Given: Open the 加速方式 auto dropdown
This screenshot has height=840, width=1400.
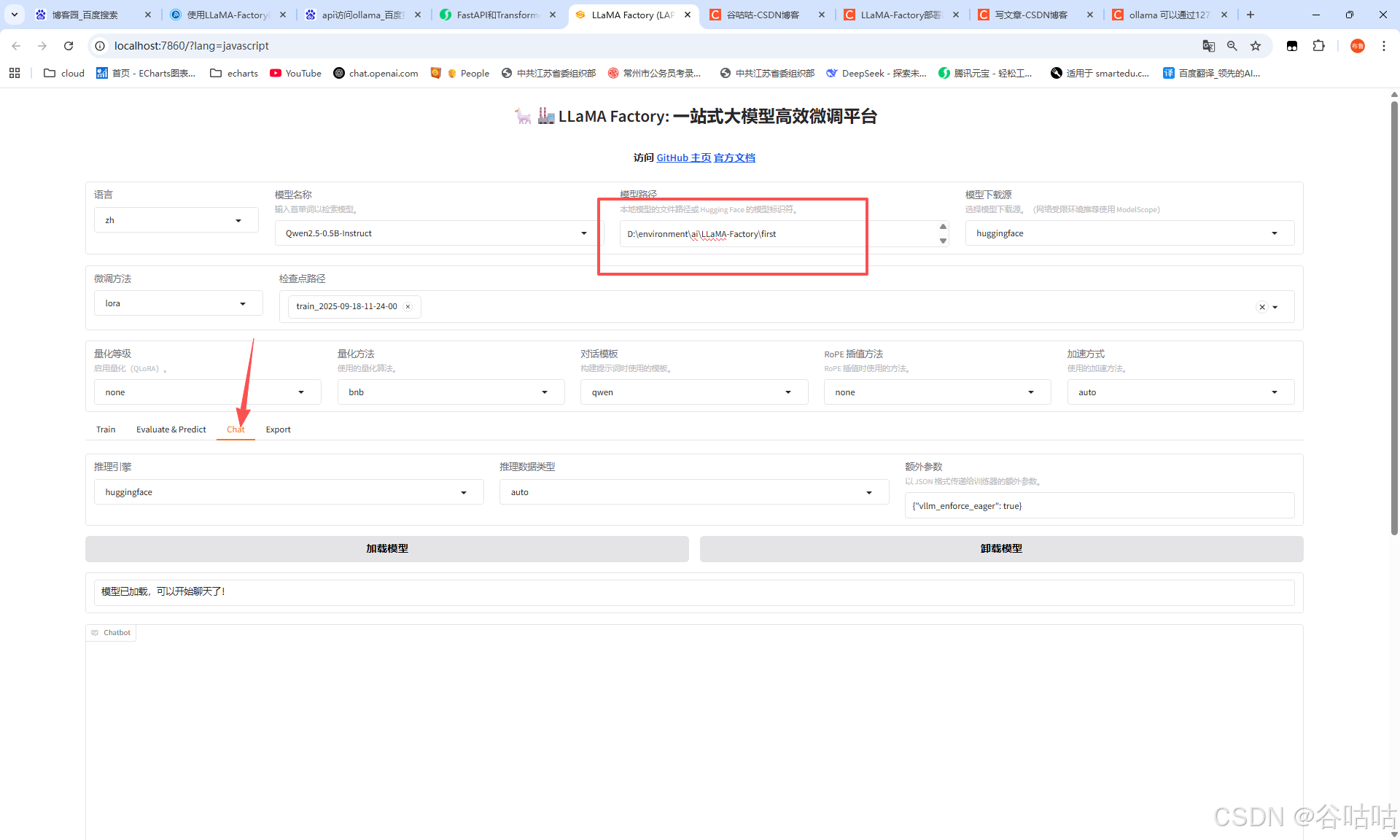Looking at the screenshot, I should (1181, 392).
